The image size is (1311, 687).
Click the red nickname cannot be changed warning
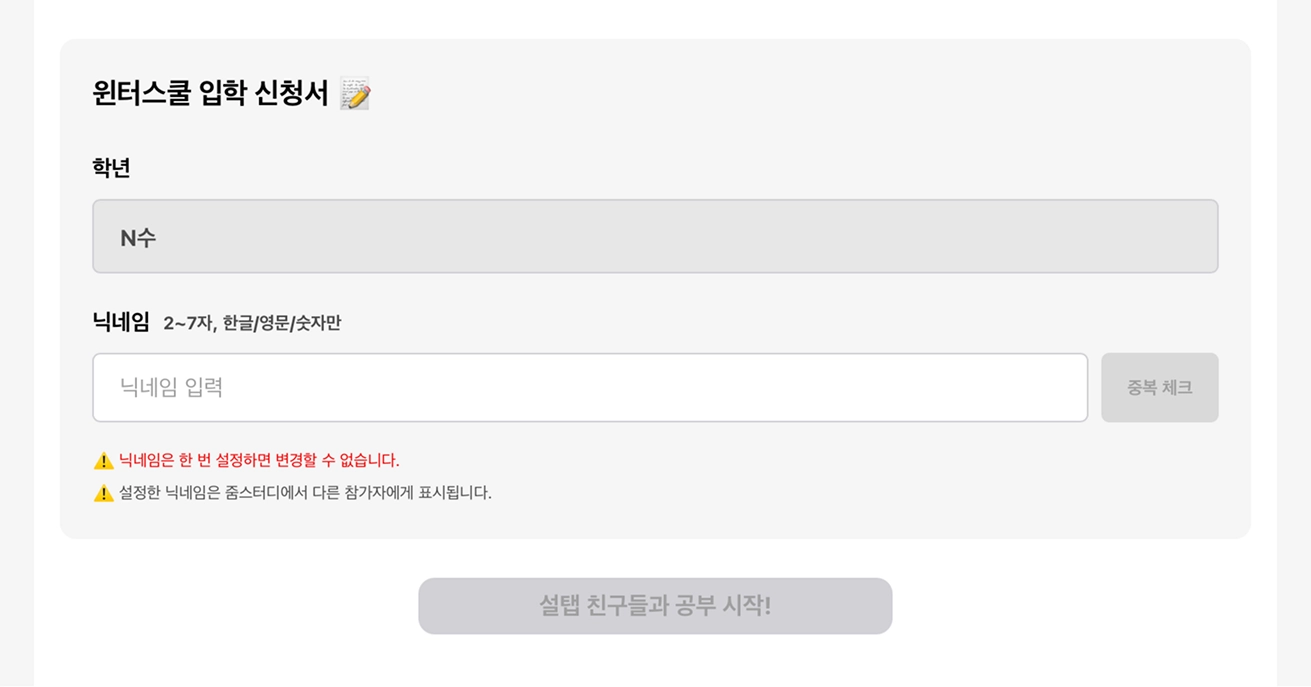click(x=259, y=461)
